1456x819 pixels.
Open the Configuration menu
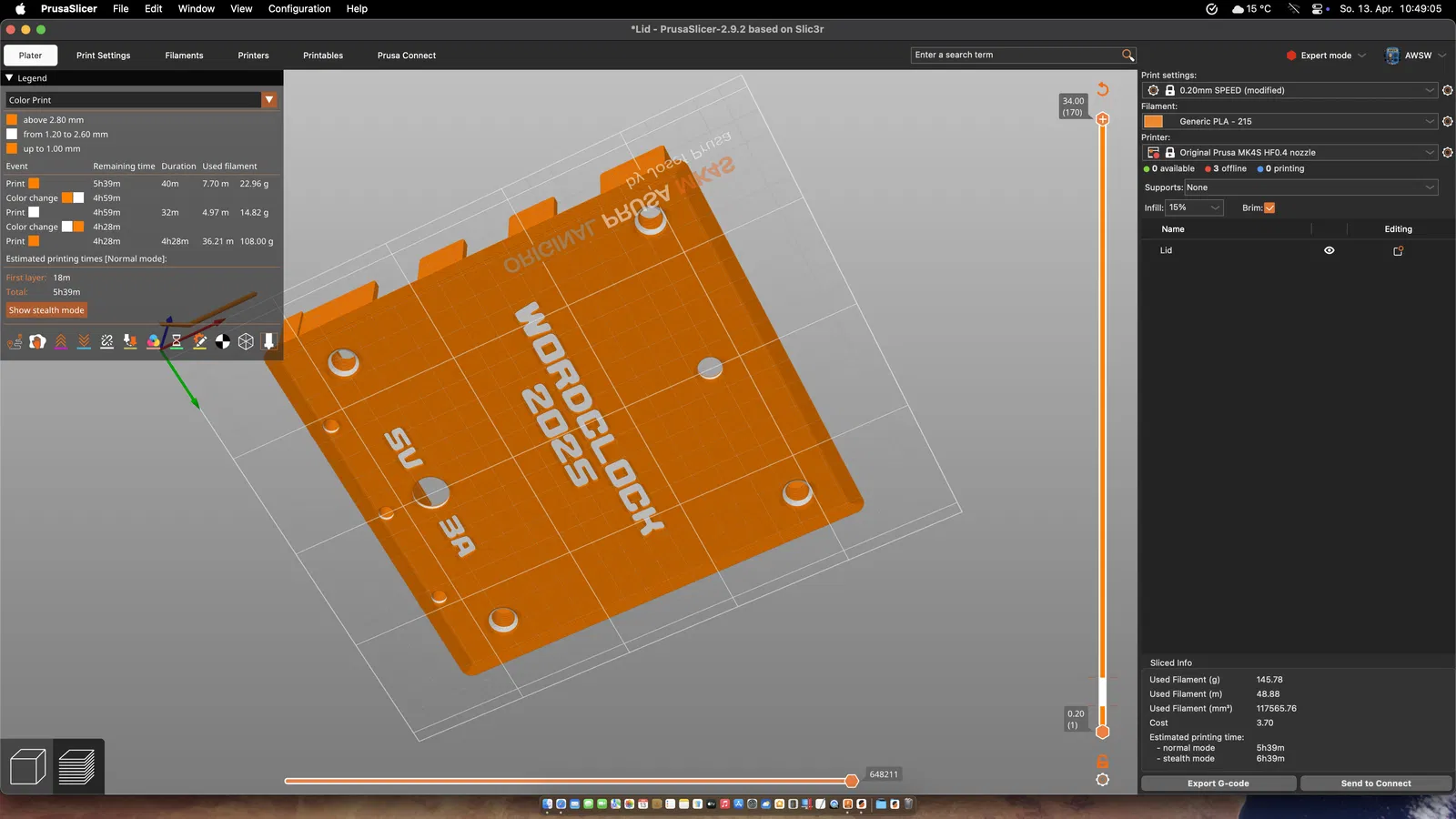pos(299,9)
